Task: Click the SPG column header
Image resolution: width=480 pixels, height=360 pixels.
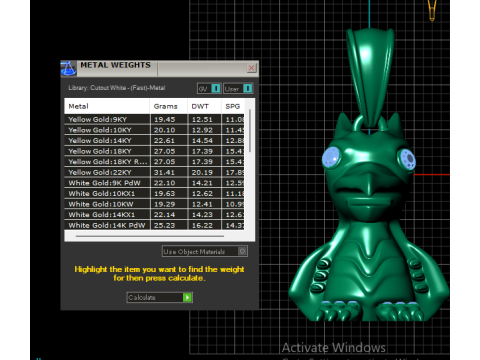Action: tap(233, 106)
